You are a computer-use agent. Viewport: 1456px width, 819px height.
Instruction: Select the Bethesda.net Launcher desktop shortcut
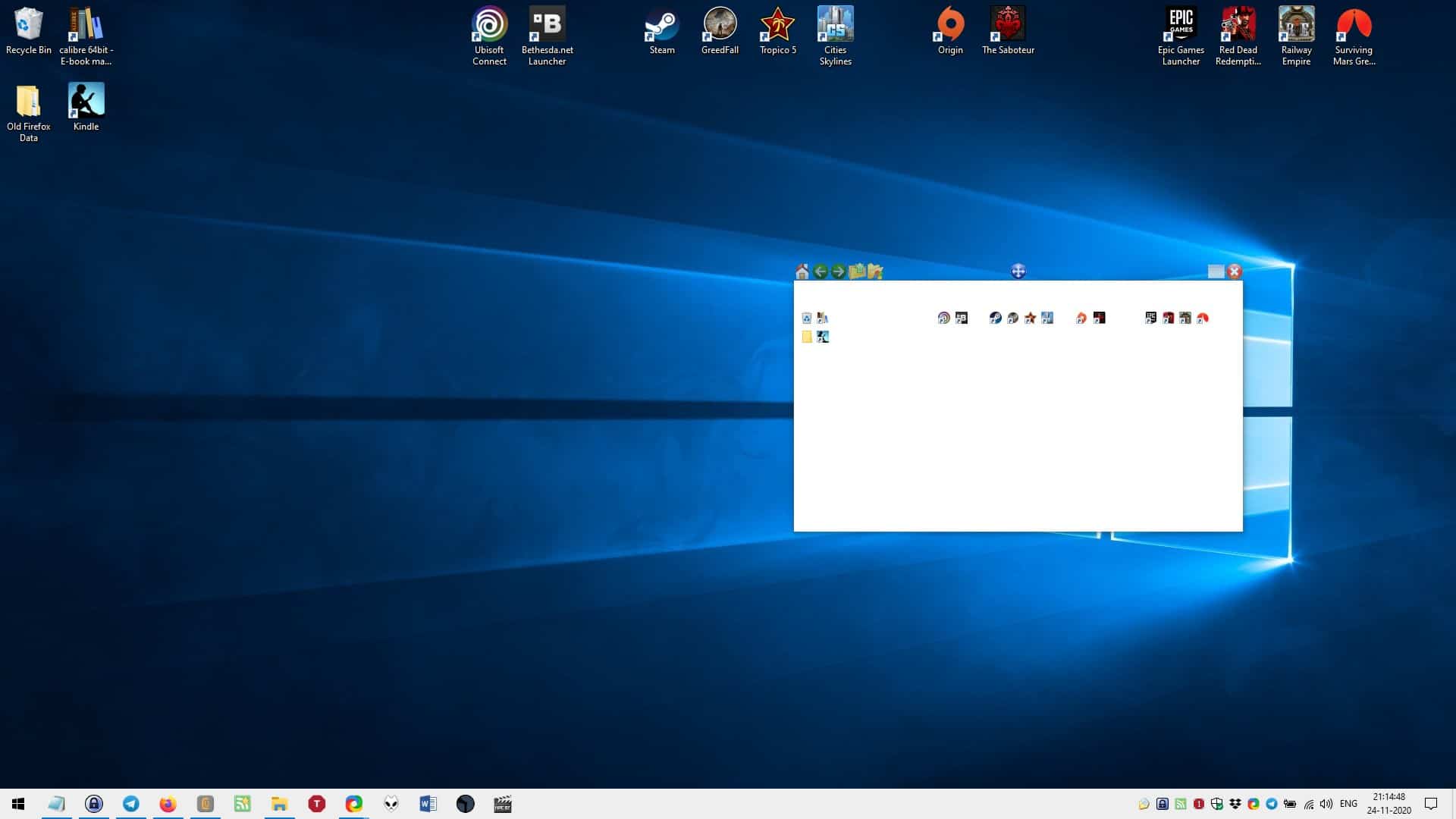pyautogui.click(x=547, y=36)
